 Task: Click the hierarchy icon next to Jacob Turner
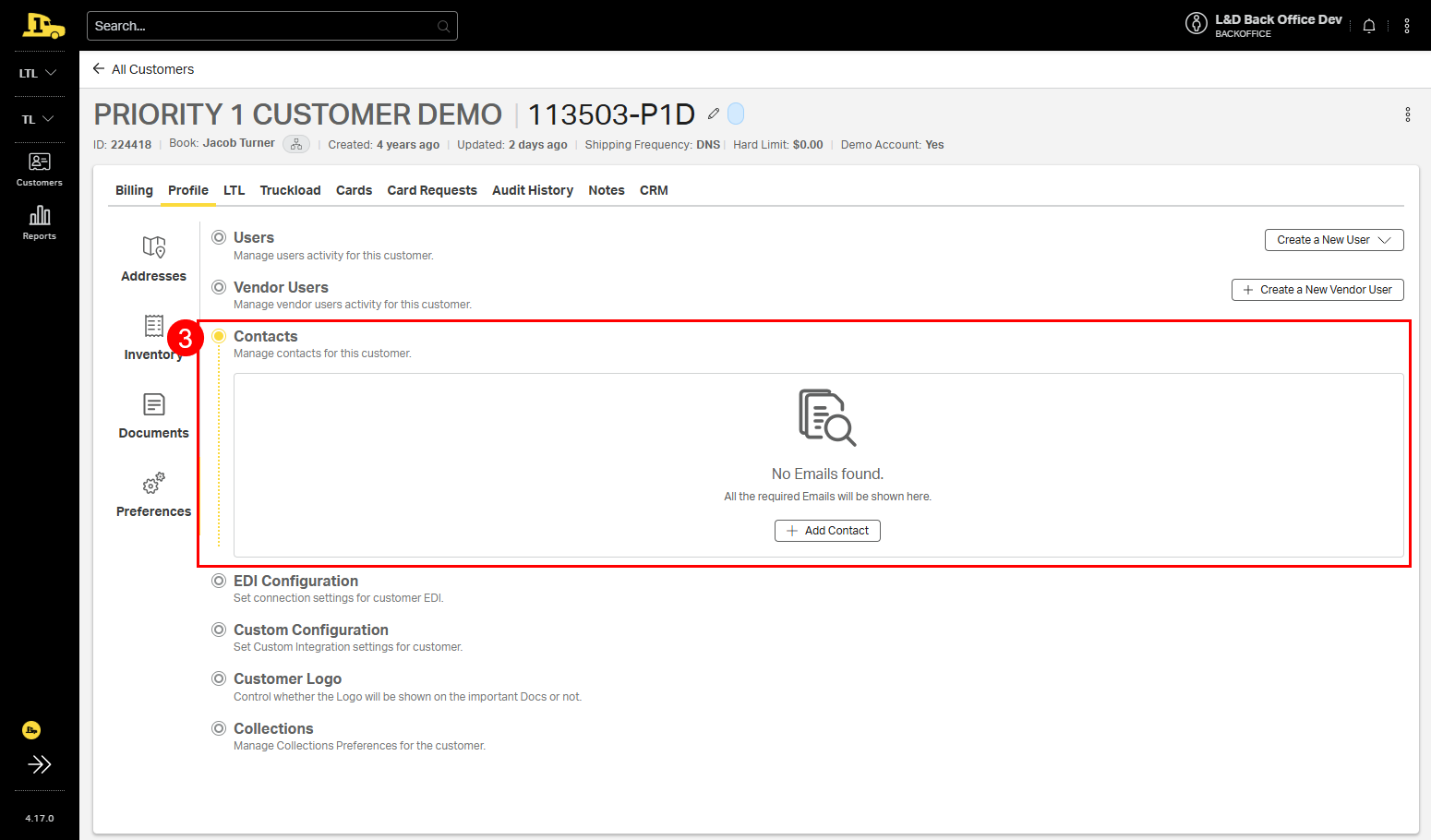point(296,144)
